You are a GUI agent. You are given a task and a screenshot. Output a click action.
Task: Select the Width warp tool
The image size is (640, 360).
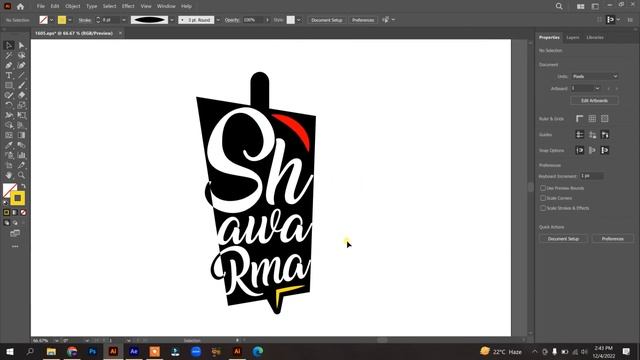[9, 115]
